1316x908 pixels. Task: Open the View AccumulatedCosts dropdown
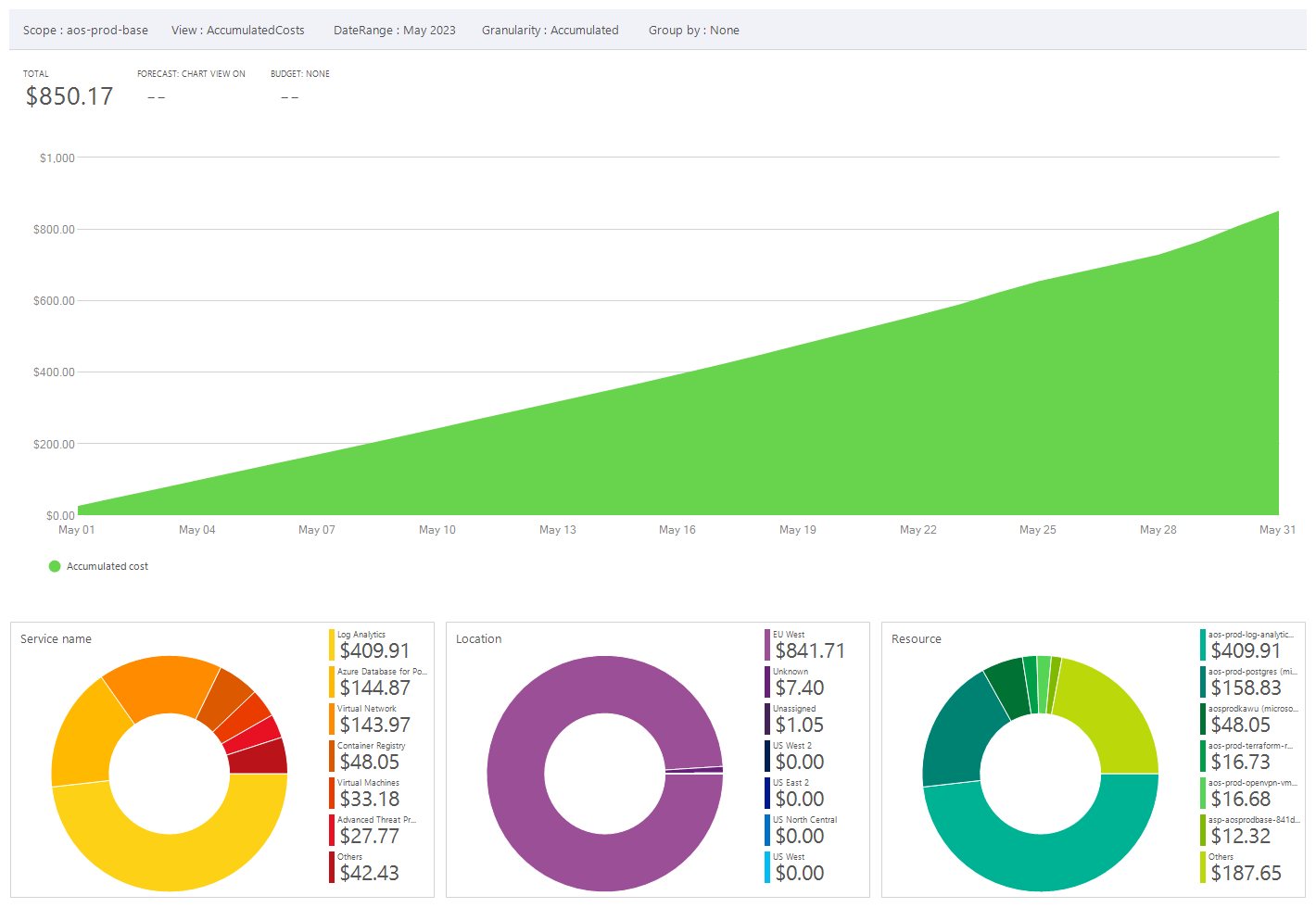(237, 31)
